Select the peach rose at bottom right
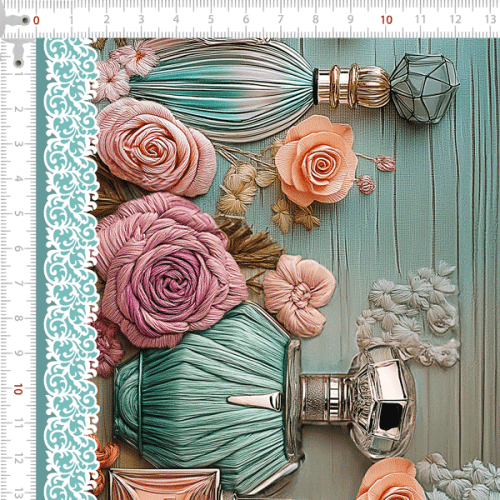This screenshot has height=500, width=500. [391, 480]
